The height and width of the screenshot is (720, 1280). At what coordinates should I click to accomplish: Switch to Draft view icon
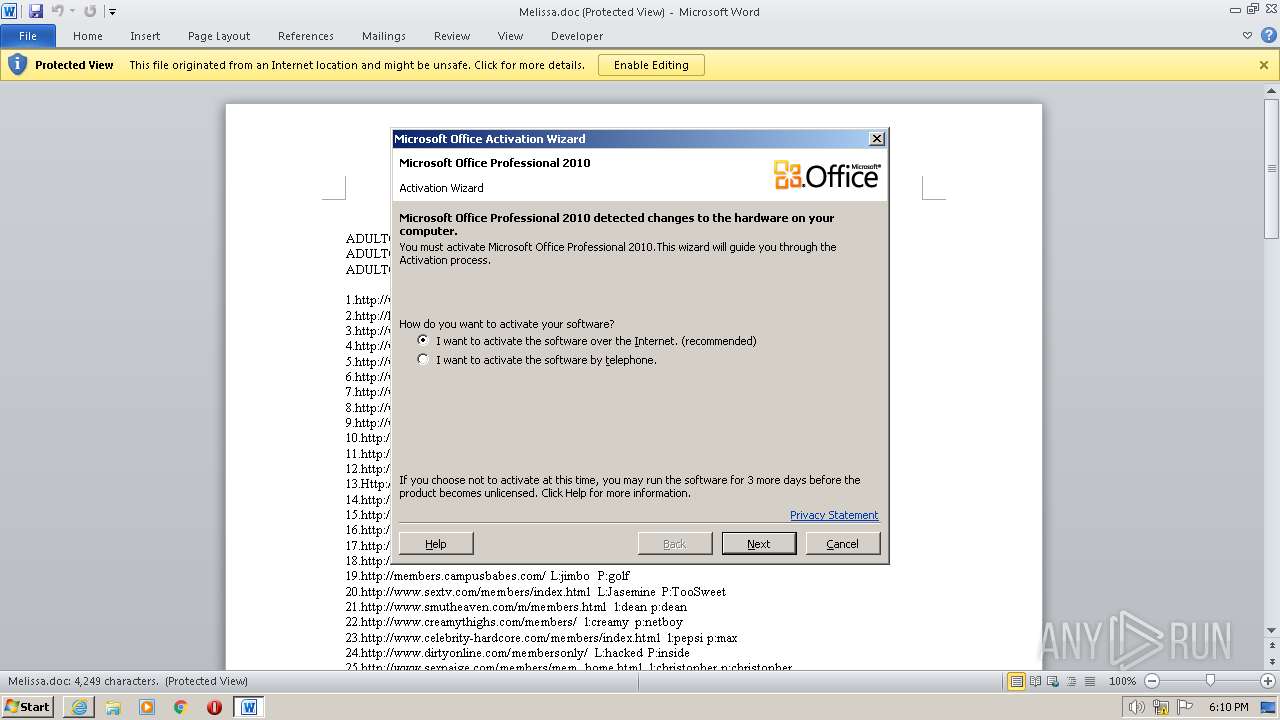[1089, 681]
